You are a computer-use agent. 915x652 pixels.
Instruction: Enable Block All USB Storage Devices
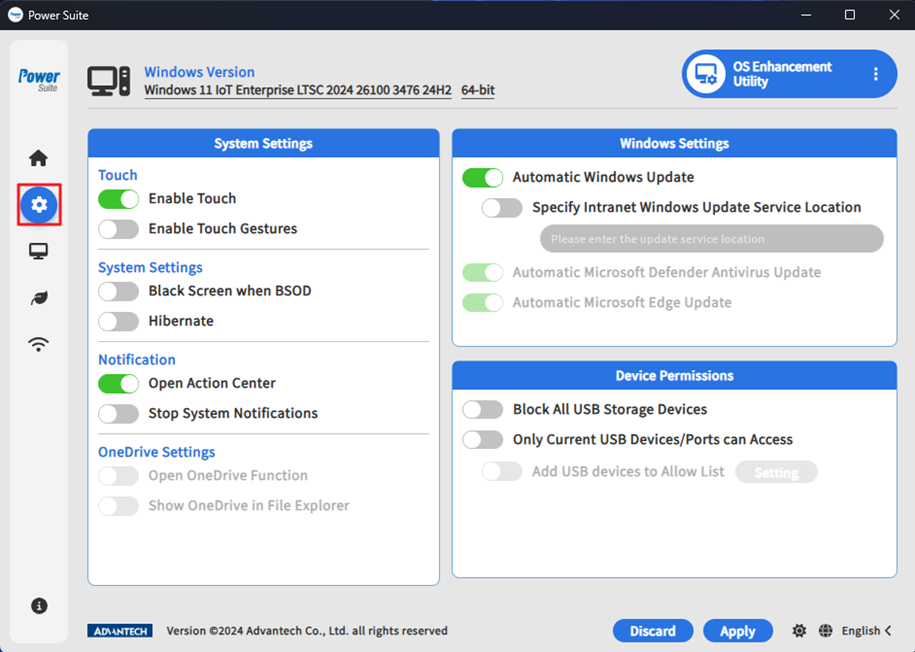482,409
